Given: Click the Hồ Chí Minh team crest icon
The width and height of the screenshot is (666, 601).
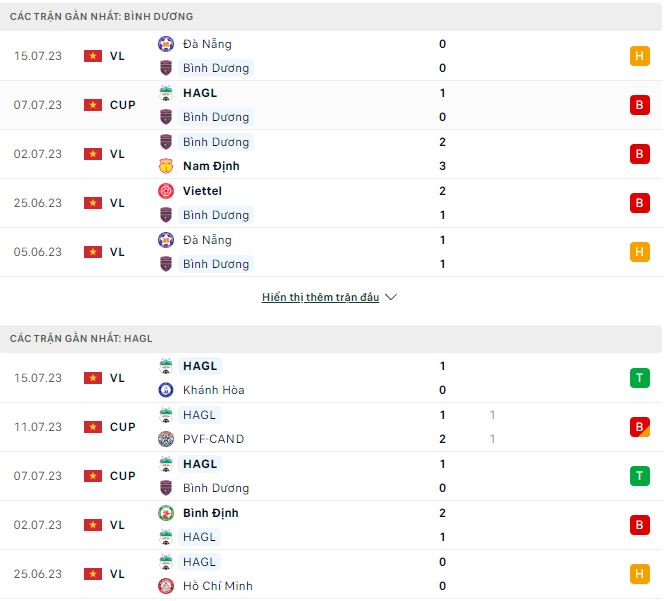Looking at the screenshot, I should pos(166,586).
